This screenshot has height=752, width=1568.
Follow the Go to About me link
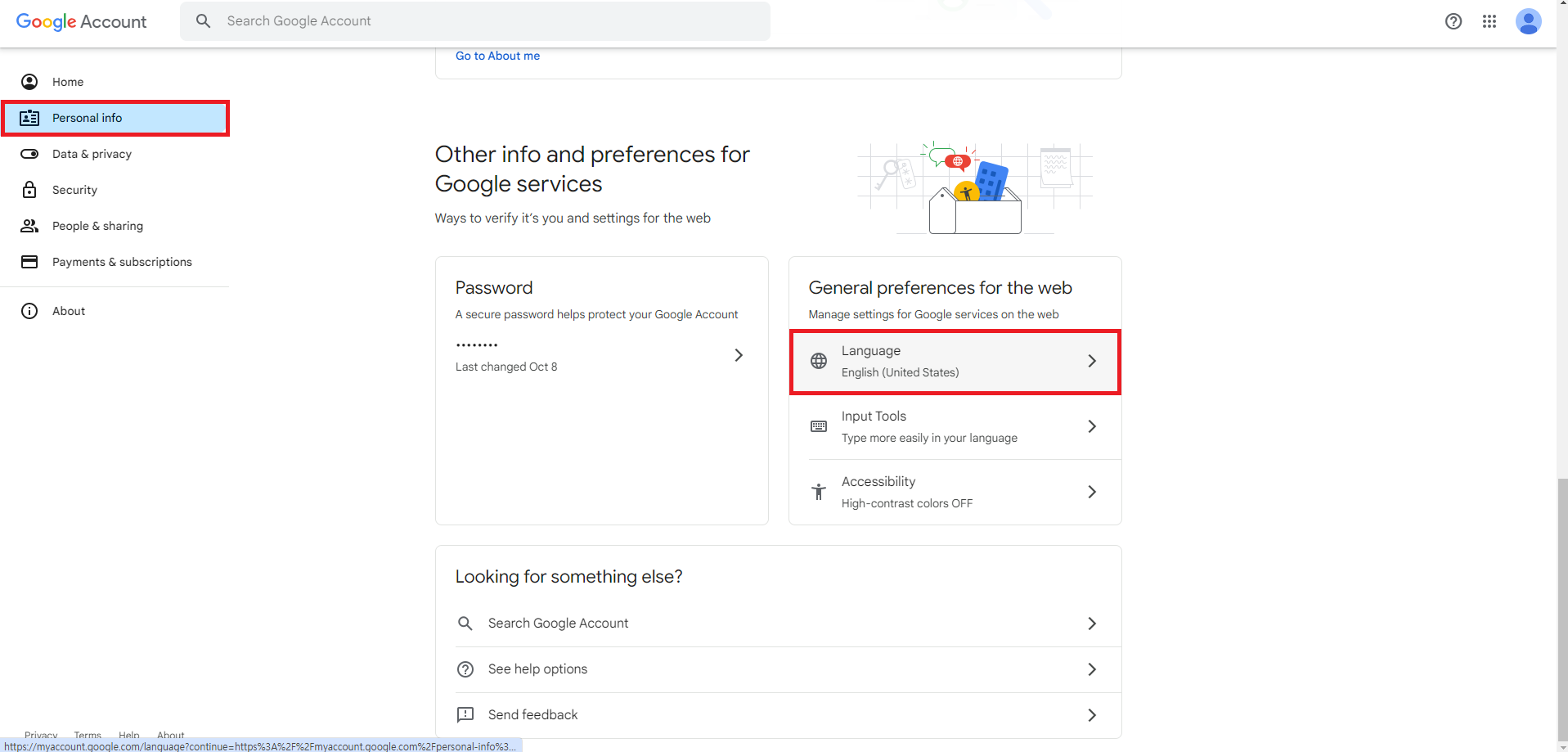(x=497, y=56)
